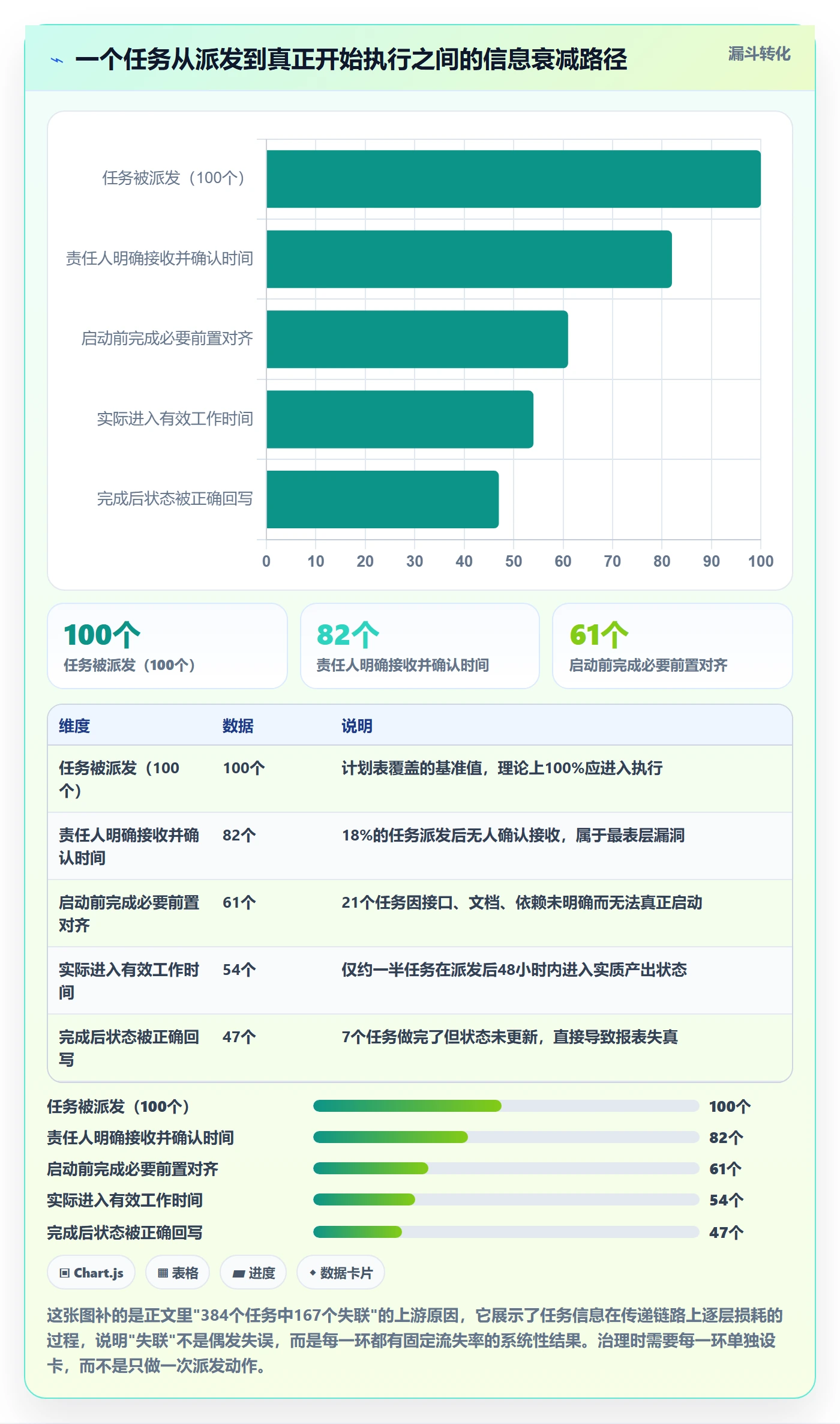Click the 说明 column header
Screen dimensions: 840x1424
pos(357,726)
